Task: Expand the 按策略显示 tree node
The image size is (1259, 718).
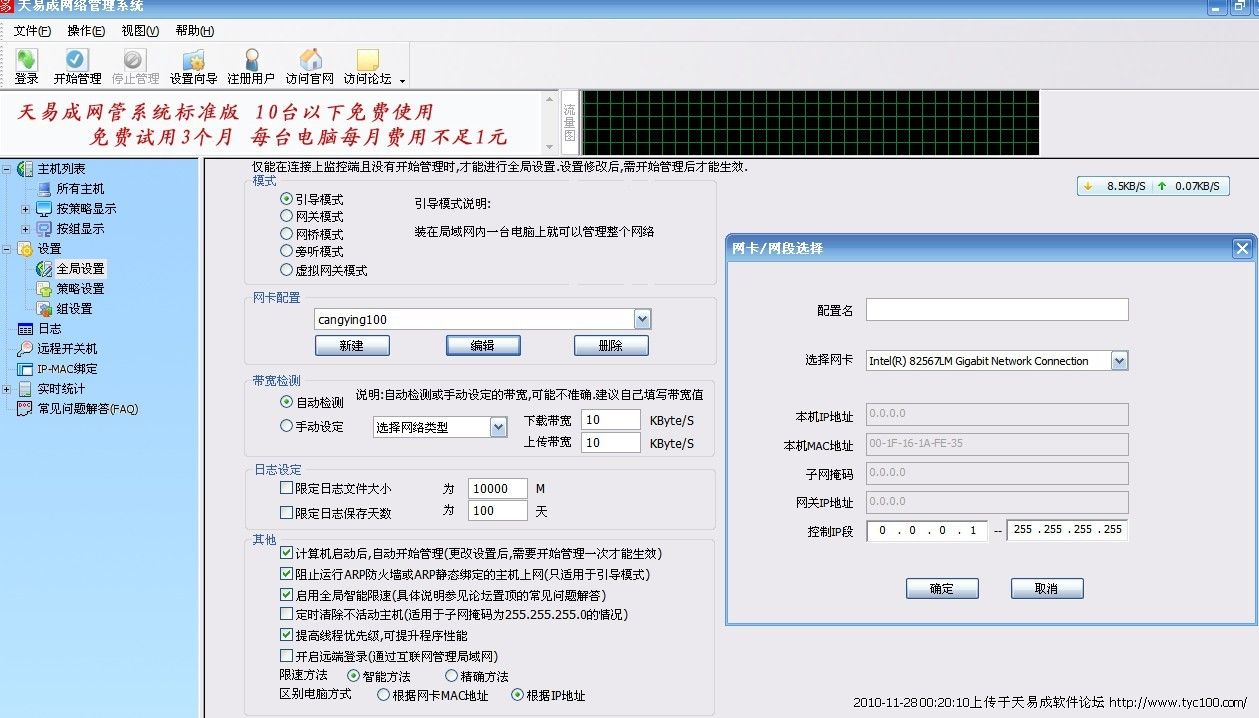Action: (25, 209)
